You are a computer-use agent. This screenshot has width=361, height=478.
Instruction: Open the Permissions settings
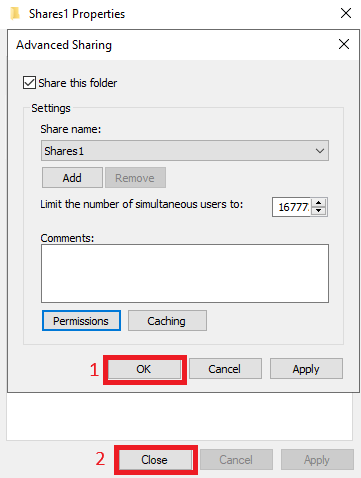pos(81,321)
